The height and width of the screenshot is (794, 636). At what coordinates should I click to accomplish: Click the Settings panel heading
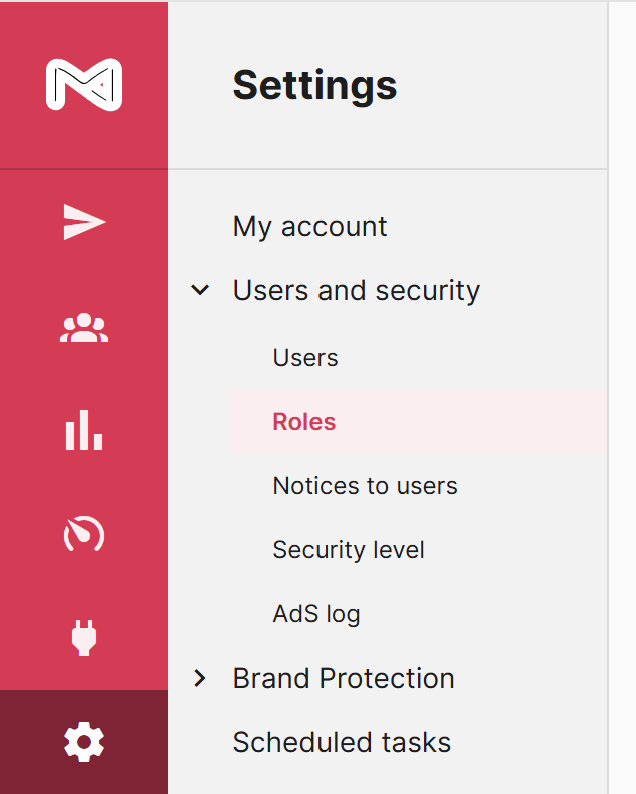click(x=314, y=85)
